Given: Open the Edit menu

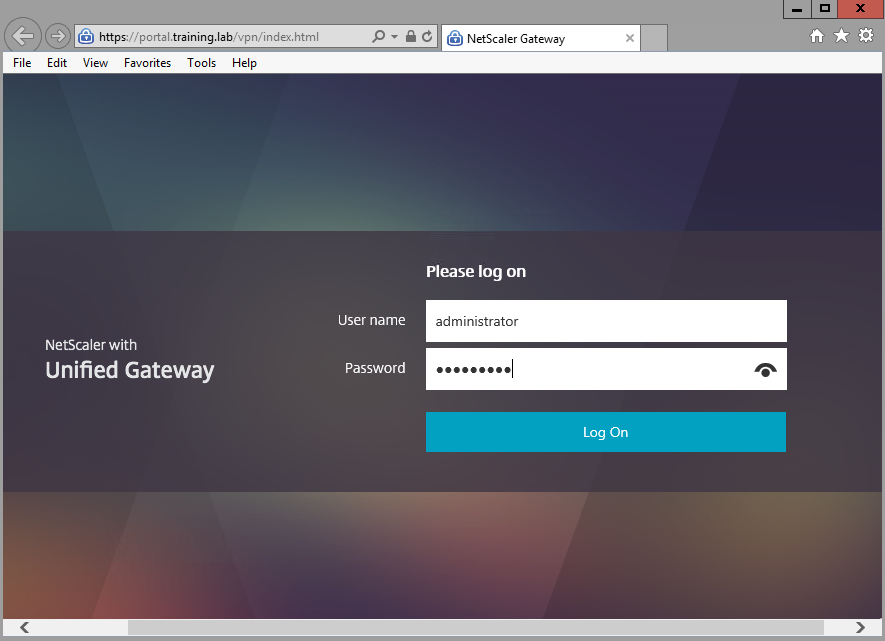Looking at the screenshot, I should pos(56,63).
